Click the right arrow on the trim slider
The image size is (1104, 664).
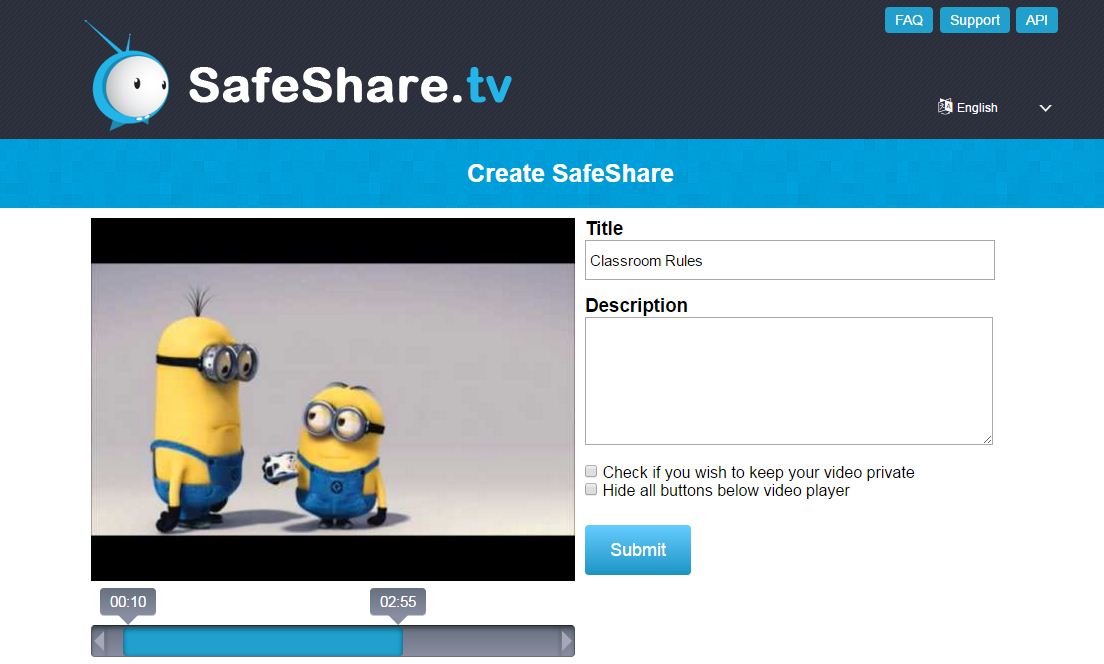pos(567,641)
